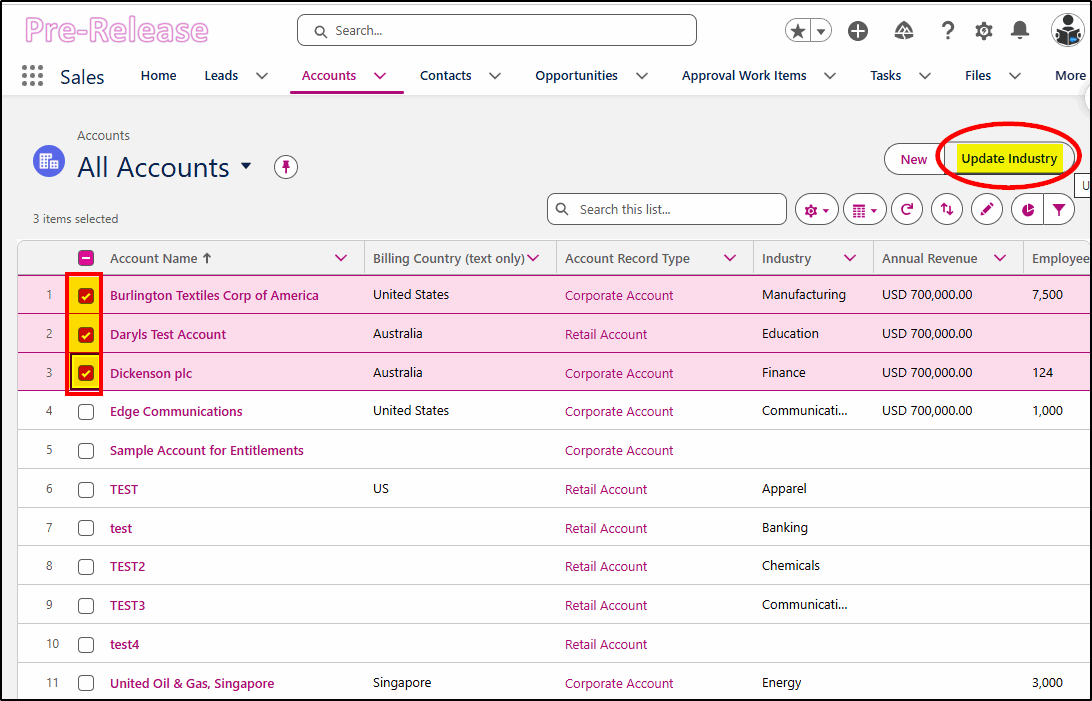Refresh the accounts list
Image resolution: width=1092 pixels, height=701 pixels.
[x=907, y=210]
